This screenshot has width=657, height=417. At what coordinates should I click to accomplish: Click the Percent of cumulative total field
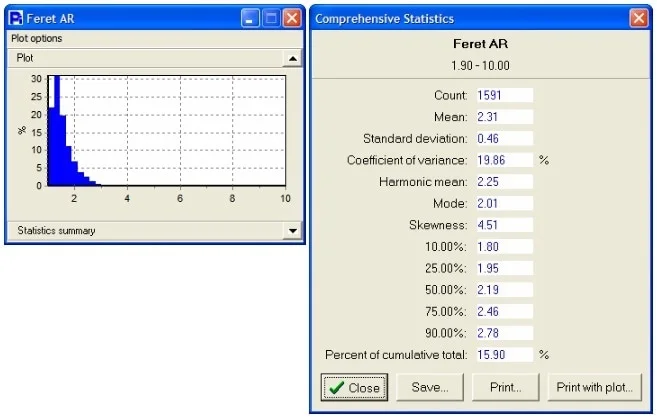pyautogui.click(x=503, y=354)
